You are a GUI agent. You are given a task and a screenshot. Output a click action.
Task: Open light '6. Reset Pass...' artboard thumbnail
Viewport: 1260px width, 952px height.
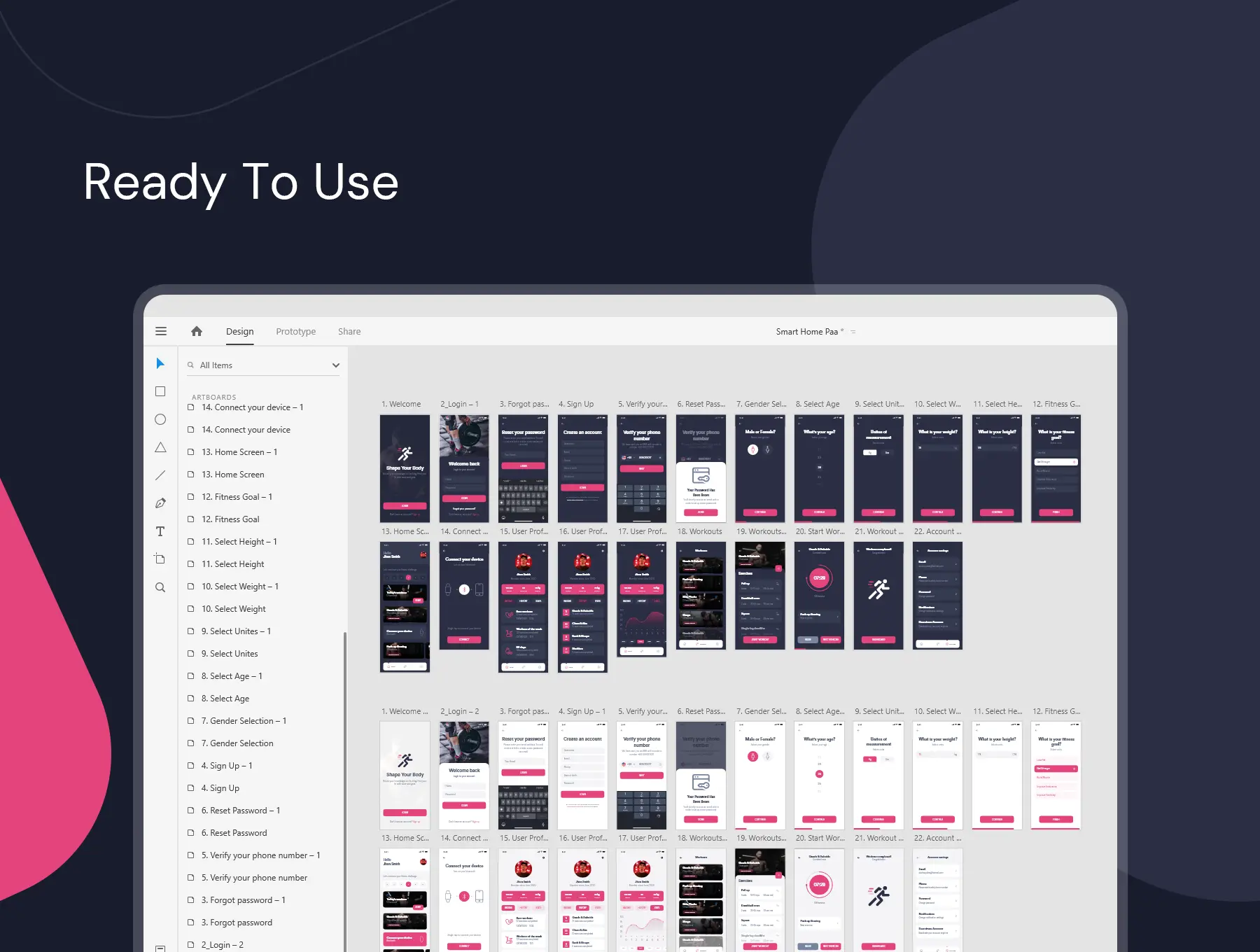pos(701,776)
